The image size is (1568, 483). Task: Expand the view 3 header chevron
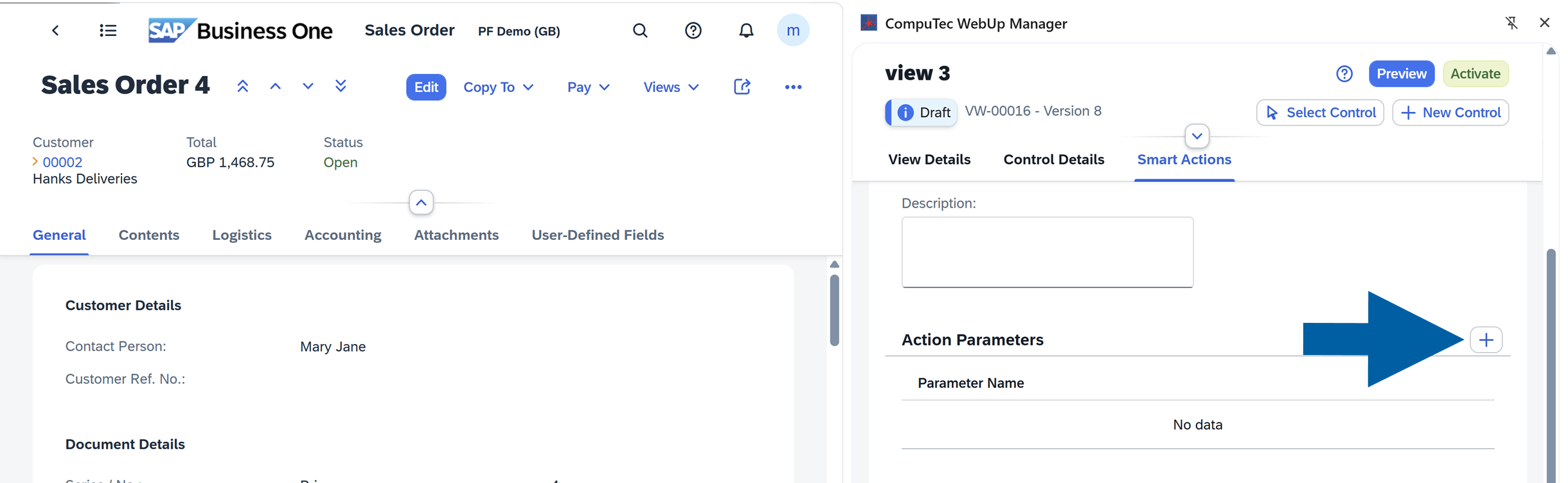click(x=1197, y=136)
